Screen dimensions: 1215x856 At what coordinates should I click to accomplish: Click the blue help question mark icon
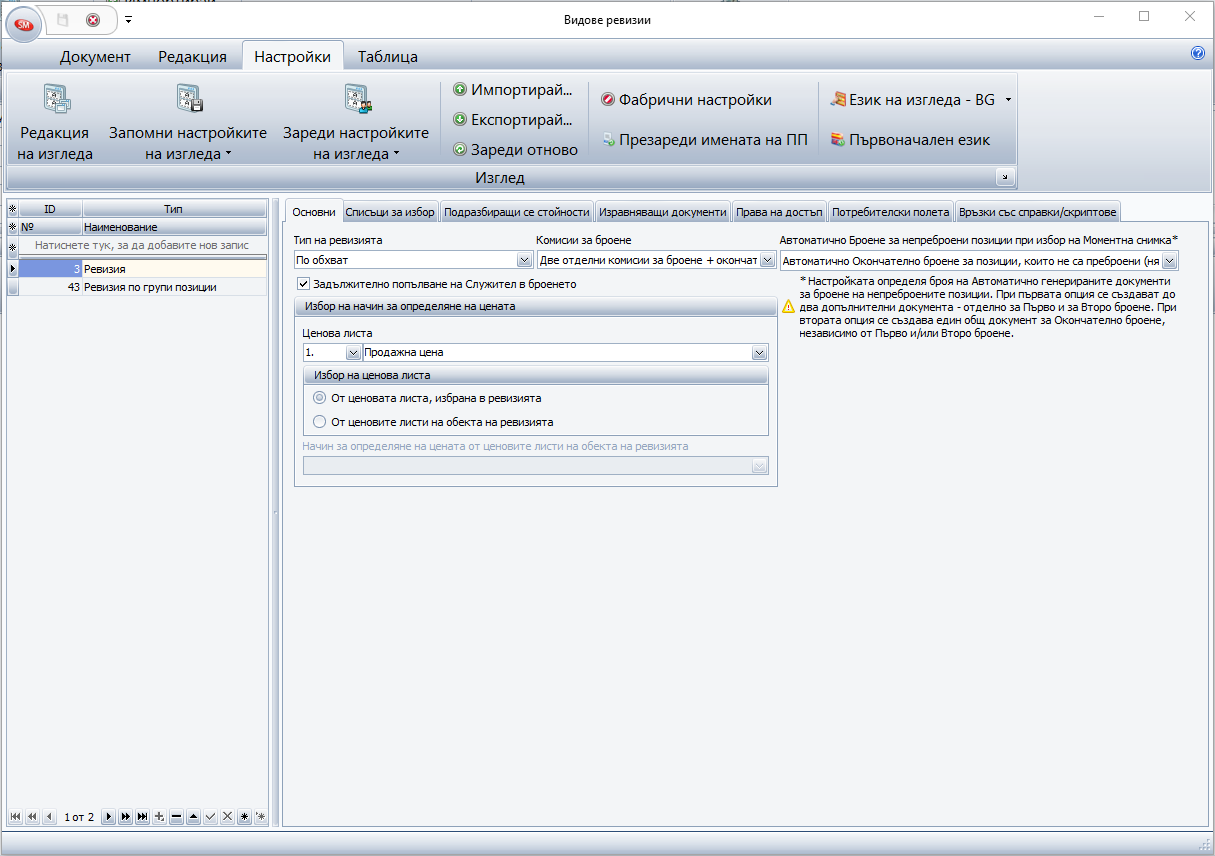(1198, 54)
